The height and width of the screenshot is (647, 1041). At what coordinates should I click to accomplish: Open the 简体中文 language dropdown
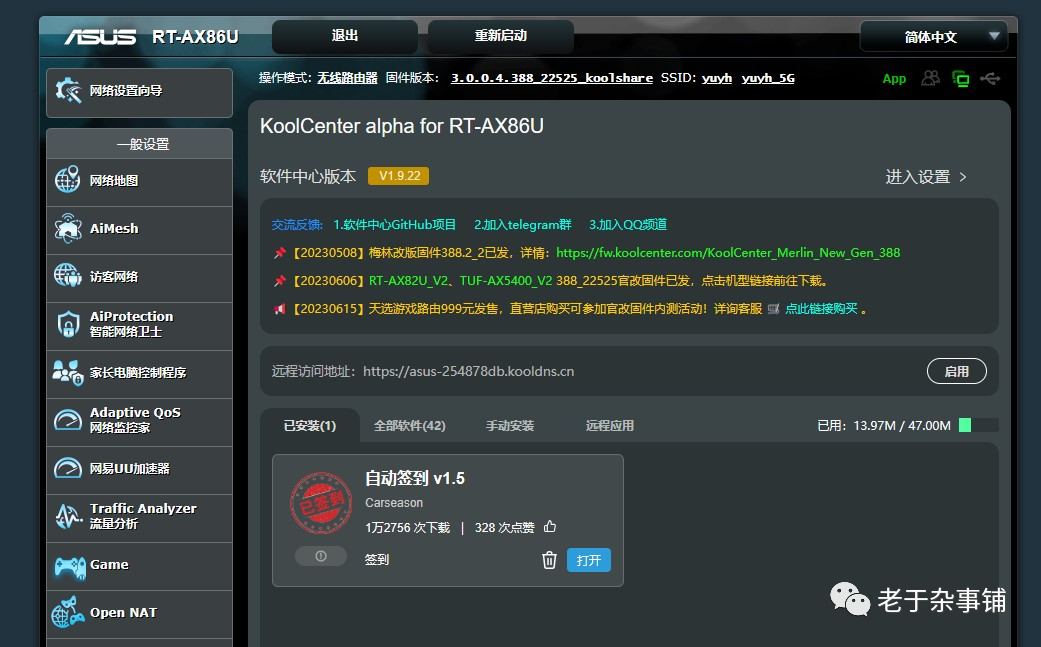point(933,37)
